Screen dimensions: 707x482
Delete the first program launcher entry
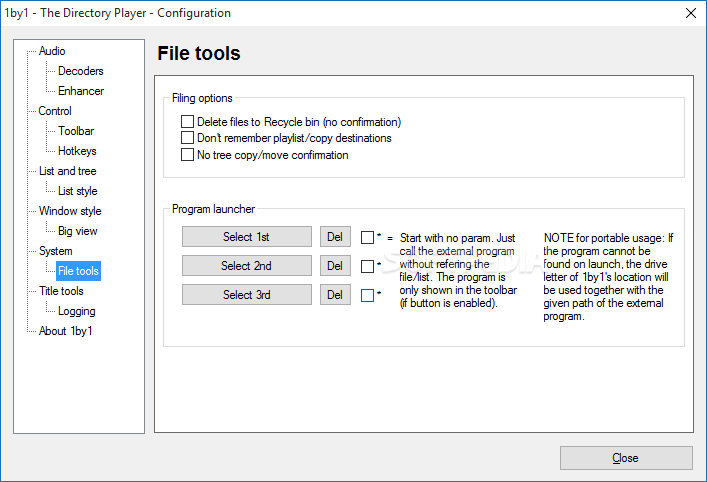pos(335,237)
